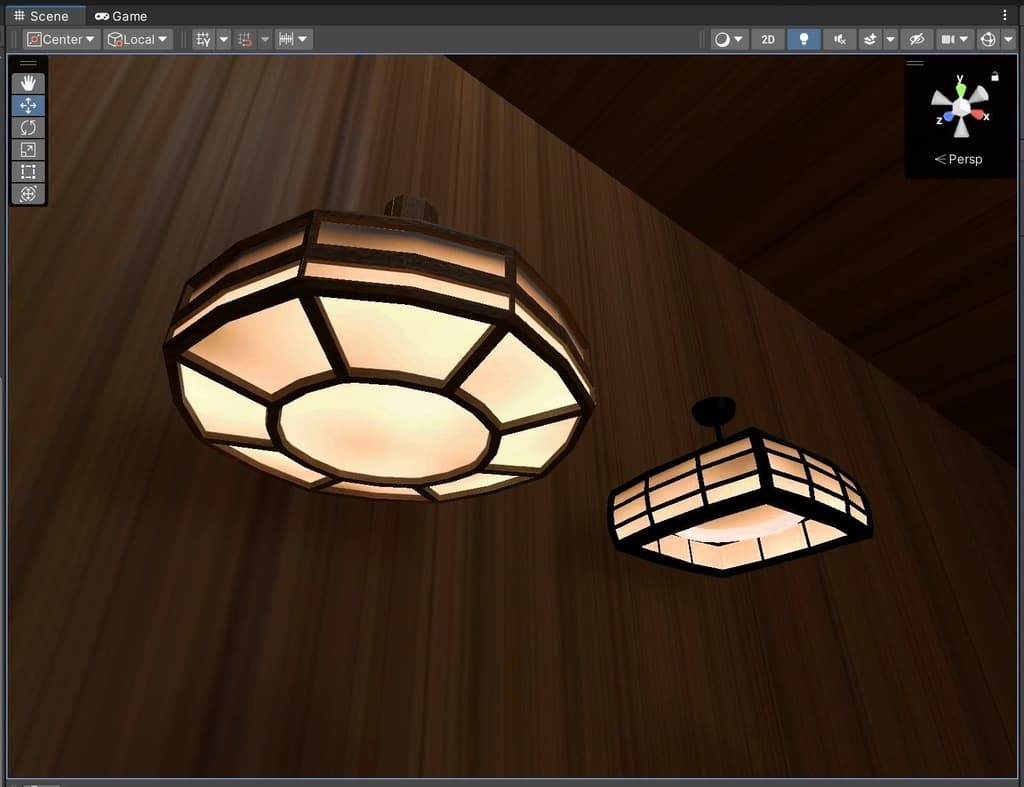Screen dimensions: 1024x787
Task: Select the Rotate tool
Action: point(28,127)
